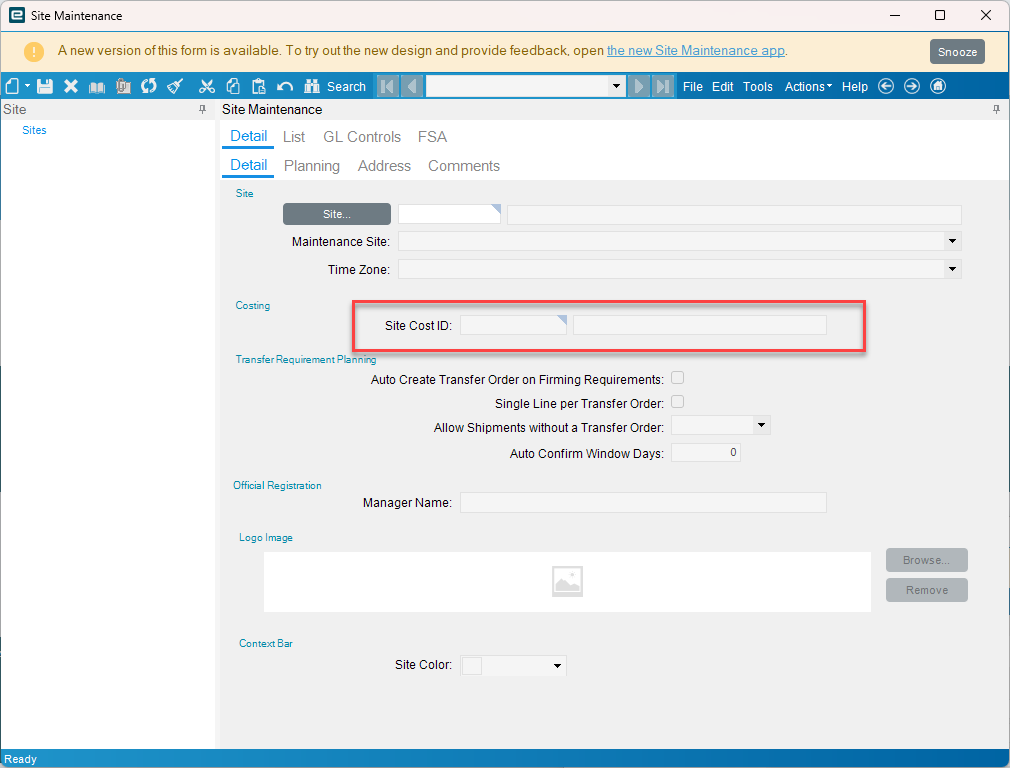The width and height of the screenshot is (1010, 768).
Task: Click the Copy pages icon
Action: (233, 86)
